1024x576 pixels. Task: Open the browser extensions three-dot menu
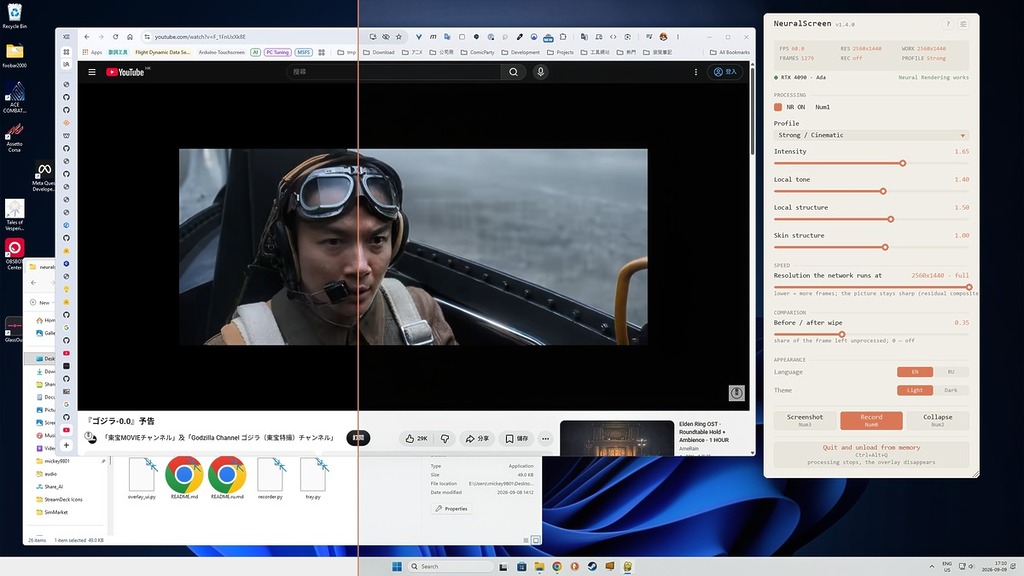click(x=678, y=37)
